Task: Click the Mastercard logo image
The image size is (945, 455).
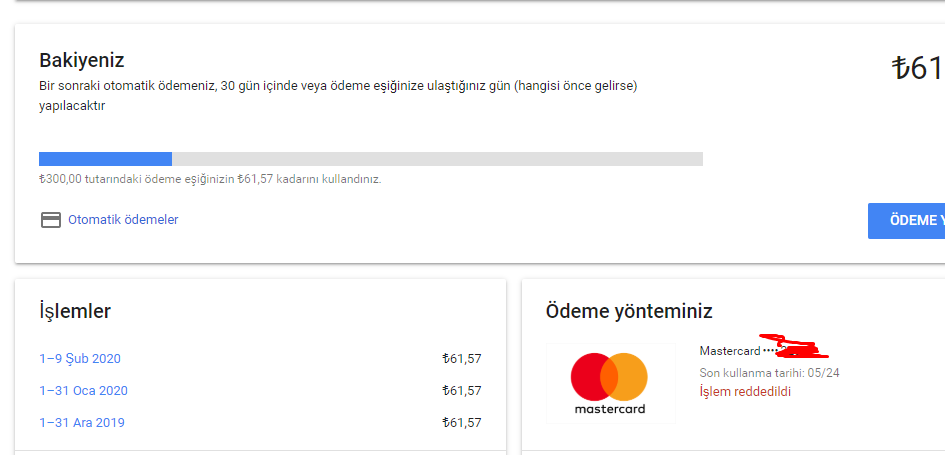Action: point(609,383)
